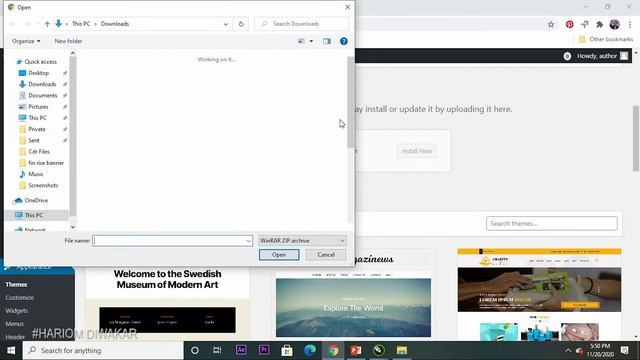This screenshot has height=360, width=640.
Task: Open Windows Start menu
Action: pos(11,351)
